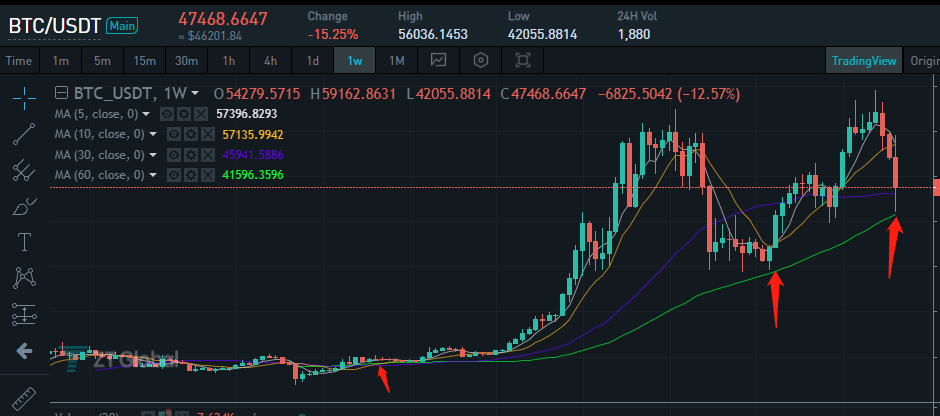Remove the MA (30, close, 0) indicator

click(x=207, y=155)
